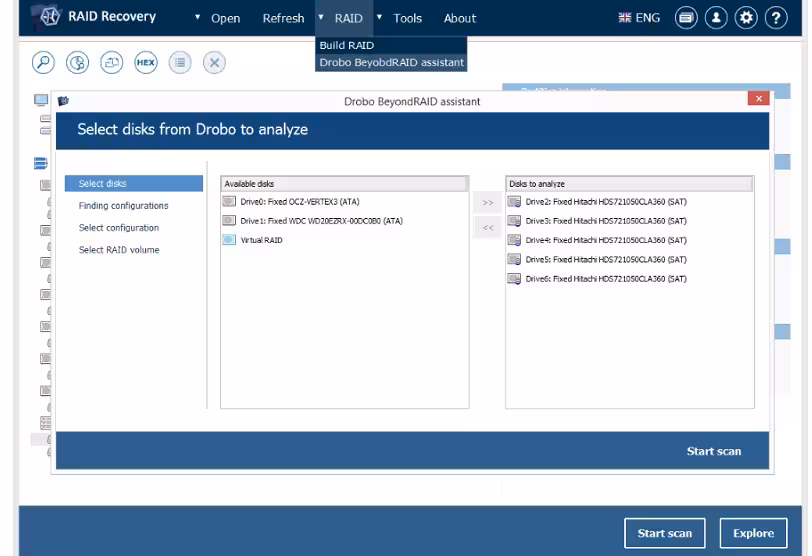
Task: Click the round X close-storage toolbar icon
Action: click(x=214, y=63)
